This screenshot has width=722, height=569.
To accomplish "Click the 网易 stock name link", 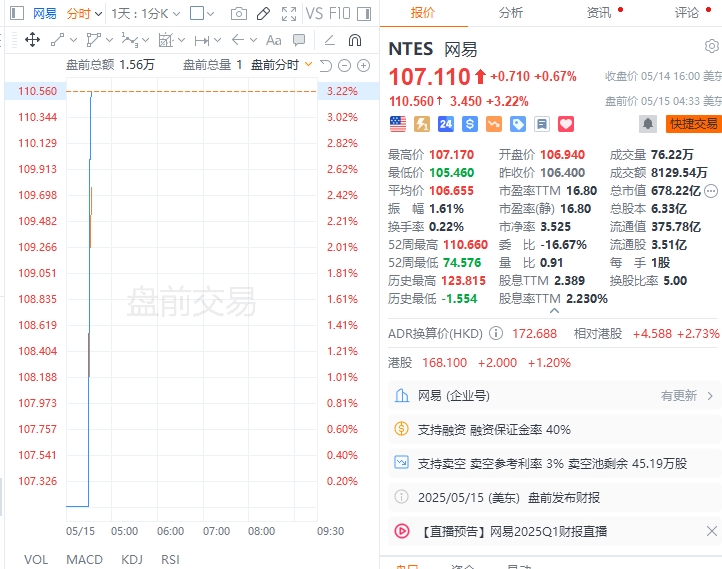I will [44, 14].
